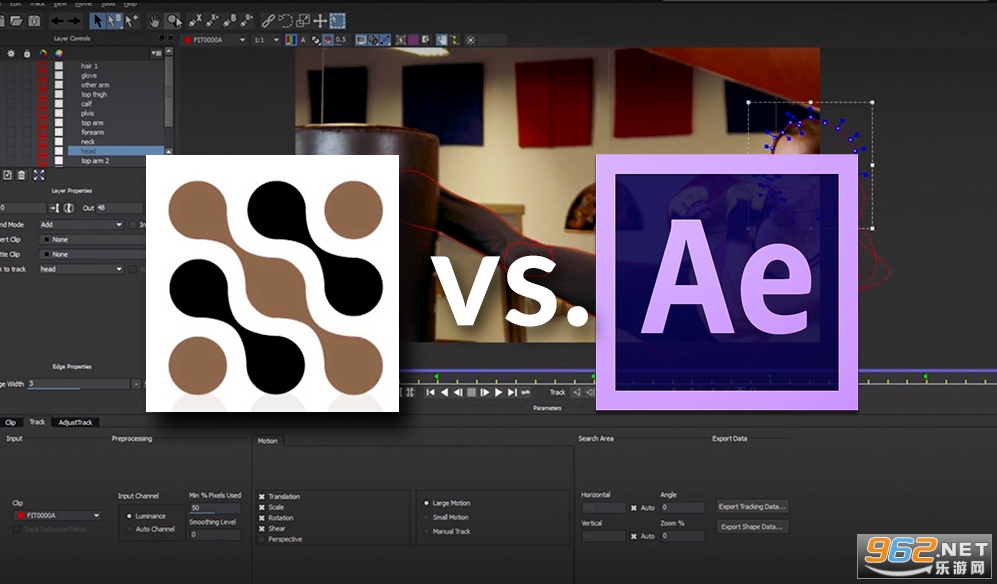
Task: Click the open project folder icon
Action: point(17,21)
